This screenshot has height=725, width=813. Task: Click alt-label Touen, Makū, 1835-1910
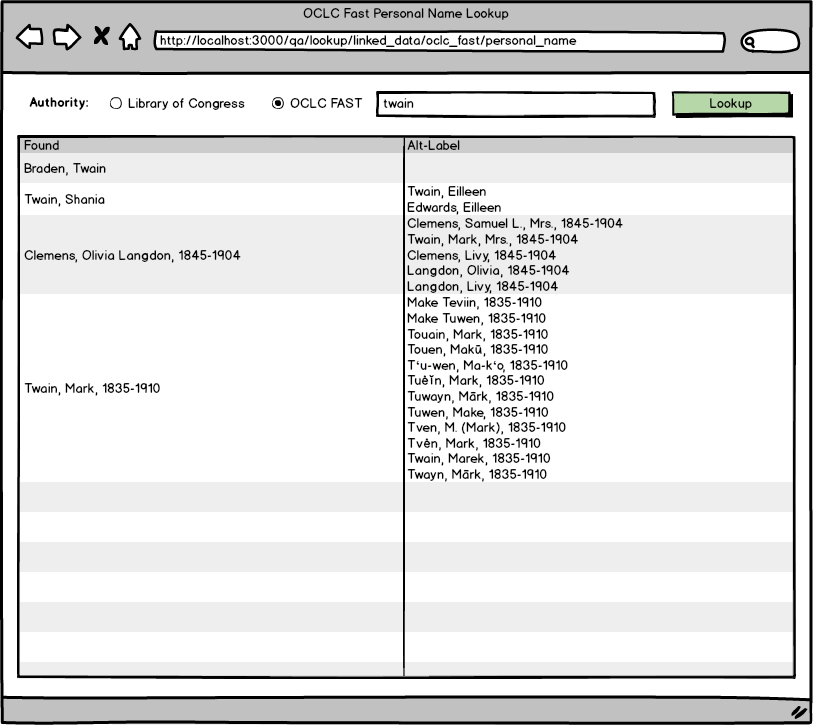click(x=478, y=349)
